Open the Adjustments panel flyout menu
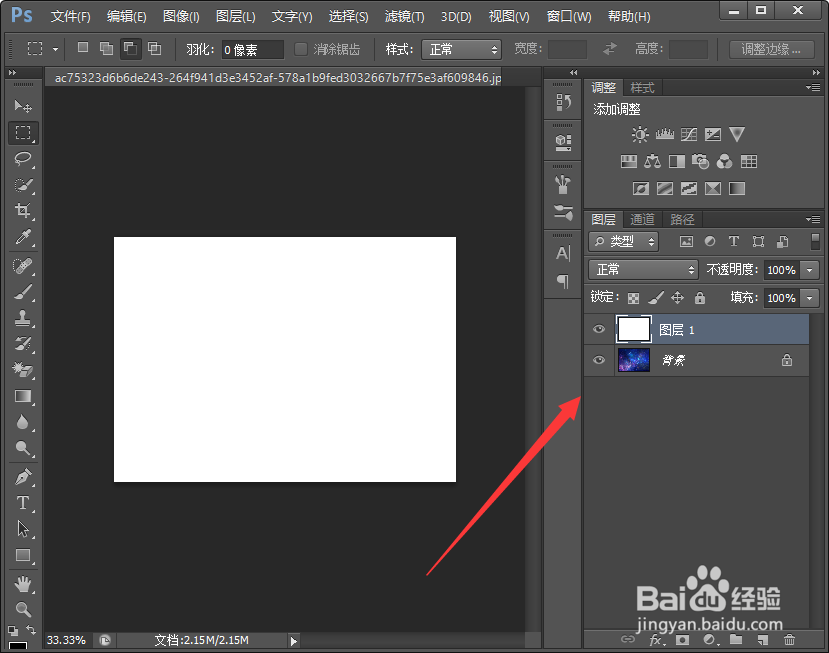 tap(813, 87)
